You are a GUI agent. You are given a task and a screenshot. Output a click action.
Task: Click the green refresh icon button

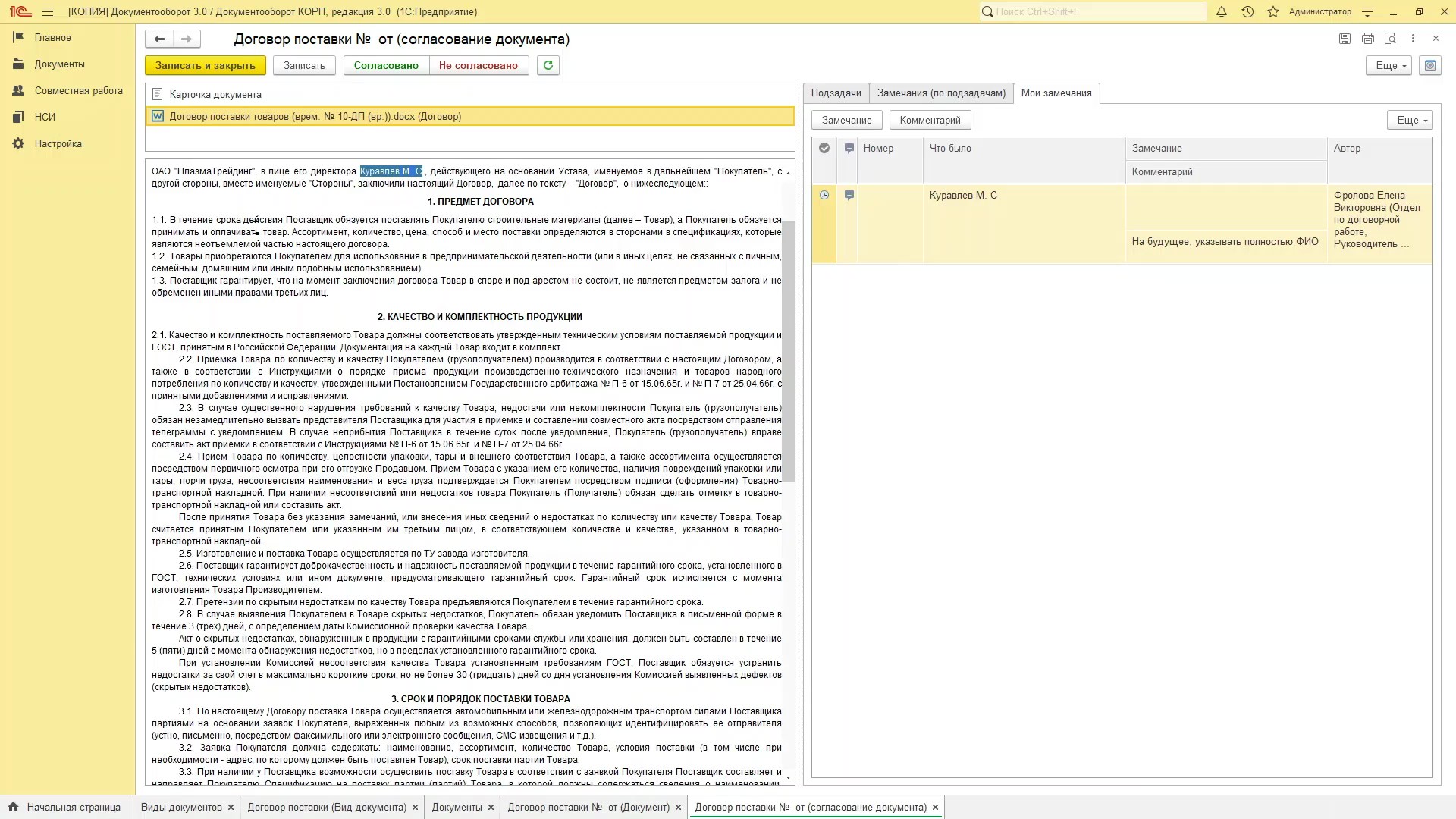coord(548,65)
